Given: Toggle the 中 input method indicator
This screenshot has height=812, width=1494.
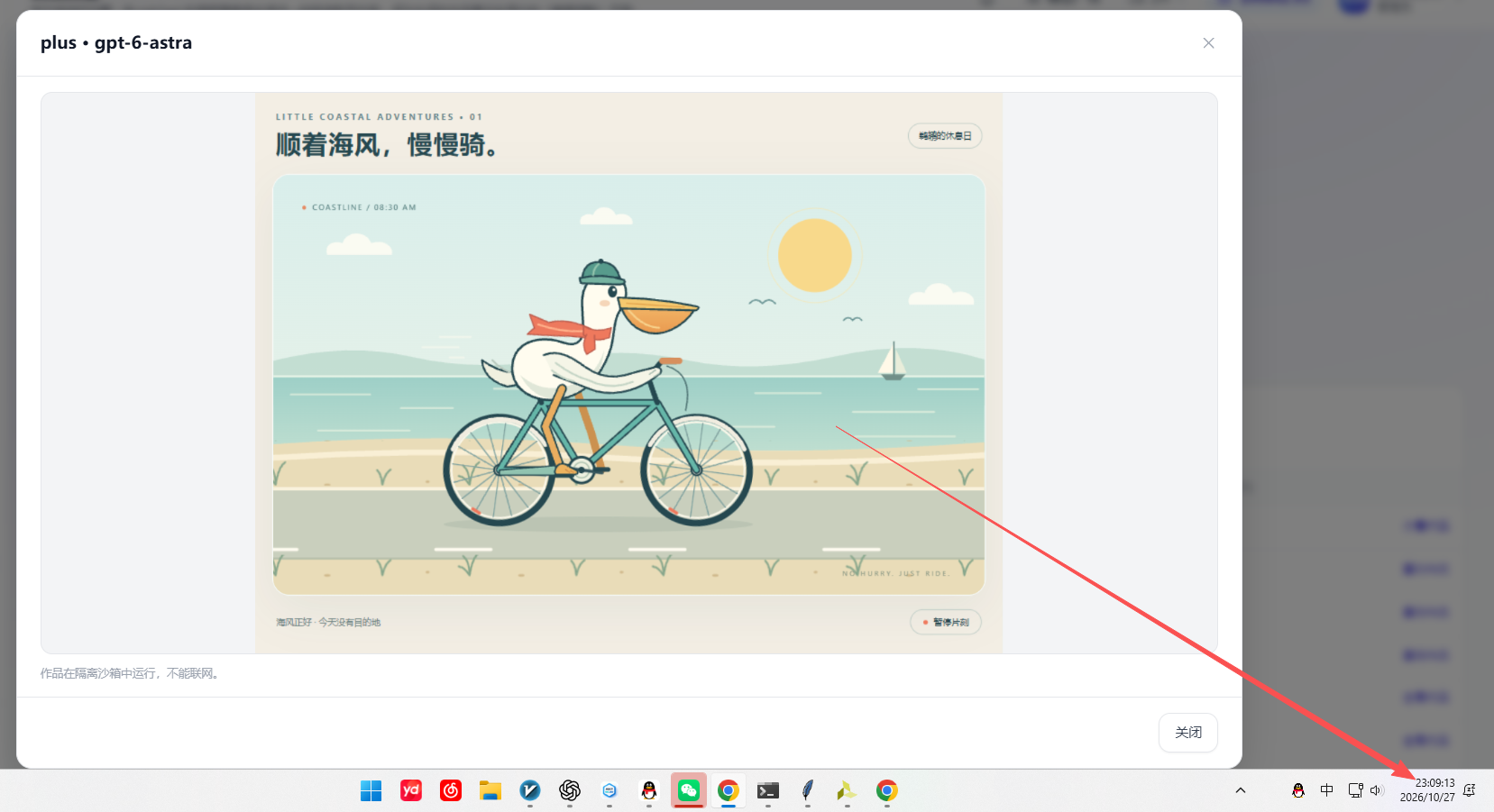Looking at the screenshot, I should (x=1326, y=790).
